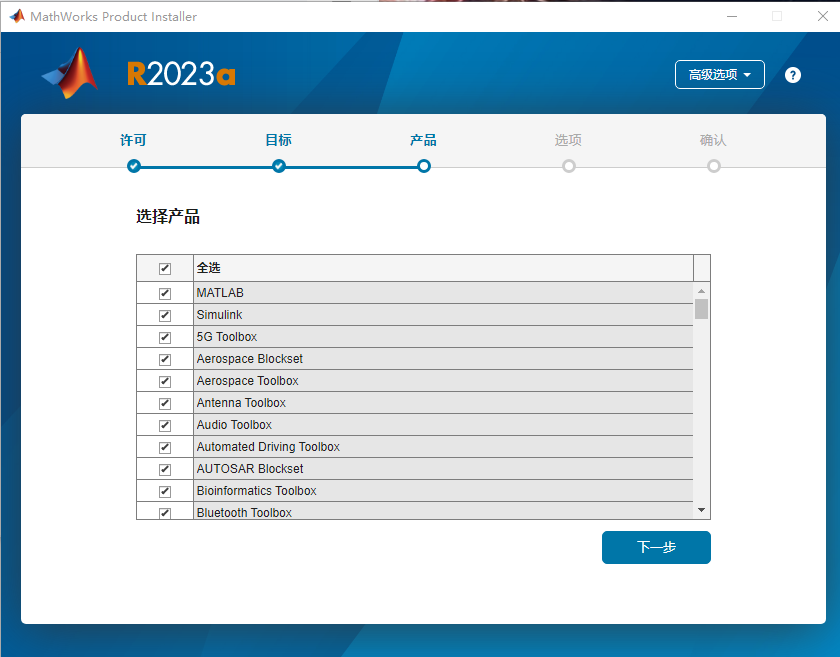Select the AUTOSAR Blockset row text
Viewport: 840px width, 657px height.
250,469
